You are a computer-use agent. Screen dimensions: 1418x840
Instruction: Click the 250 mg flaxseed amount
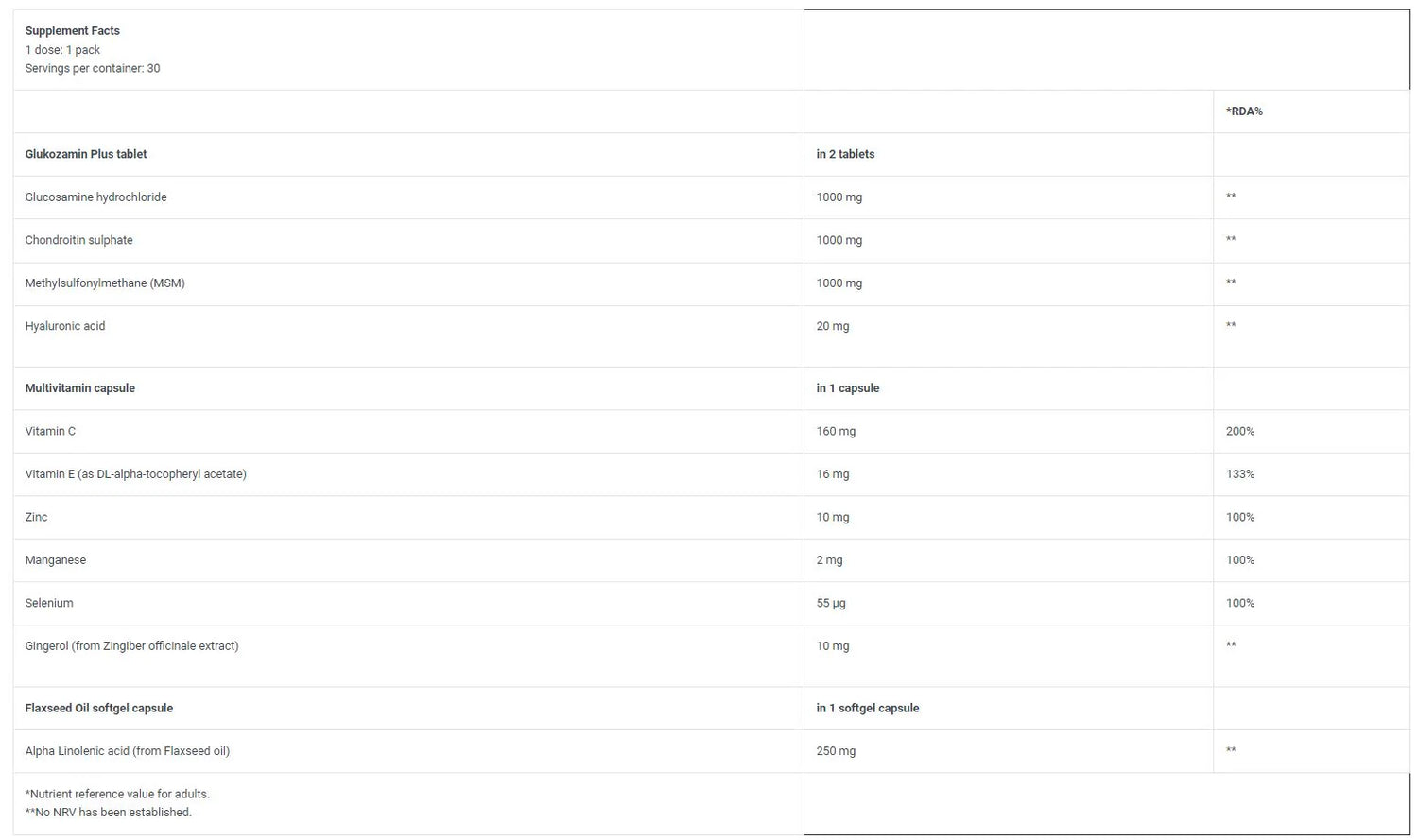(x=836, y=751)
